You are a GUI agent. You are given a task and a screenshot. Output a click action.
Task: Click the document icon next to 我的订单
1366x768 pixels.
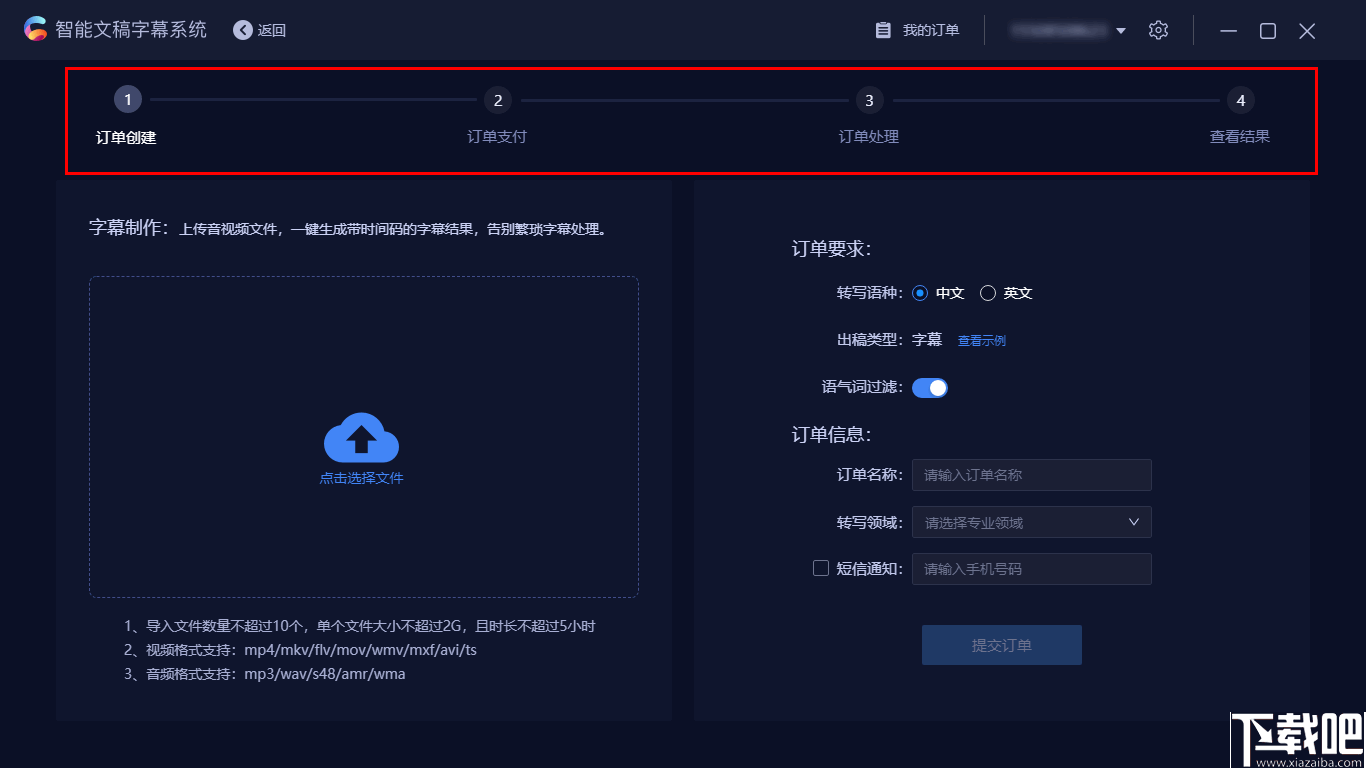884,29
